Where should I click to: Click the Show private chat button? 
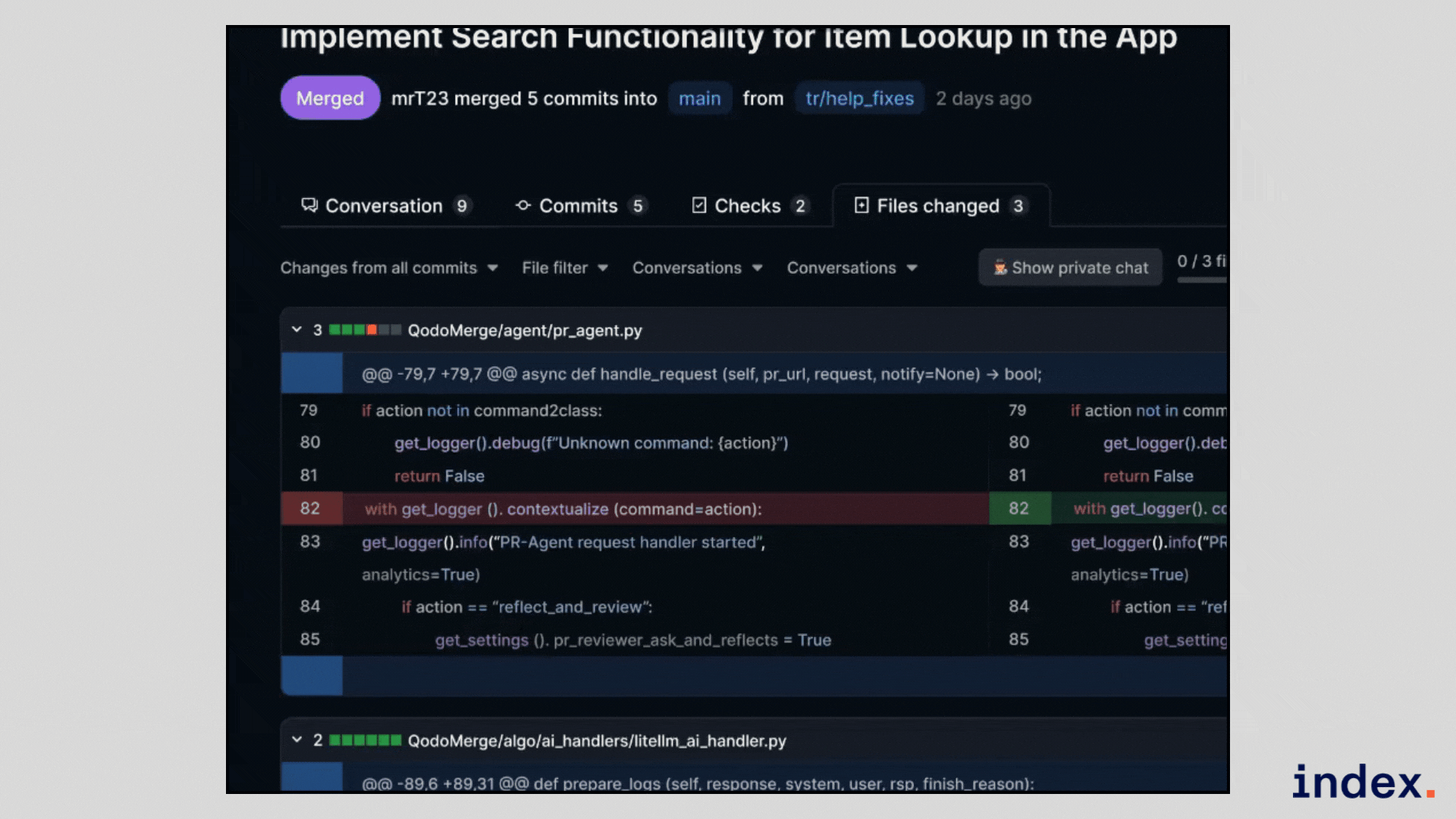(1070, 267)
